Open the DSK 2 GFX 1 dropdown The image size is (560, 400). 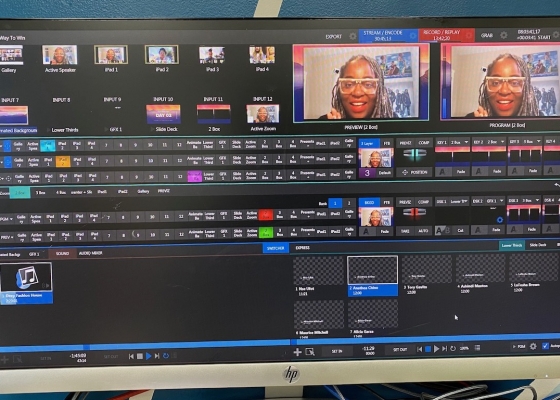(x=495, y=201)
